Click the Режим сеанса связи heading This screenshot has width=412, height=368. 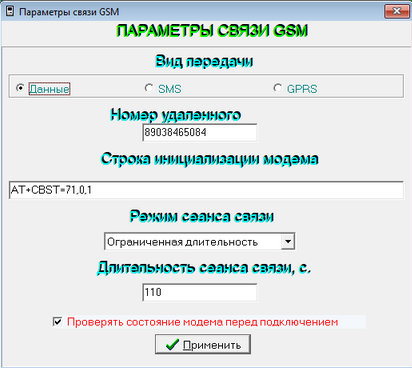(202, 217)
